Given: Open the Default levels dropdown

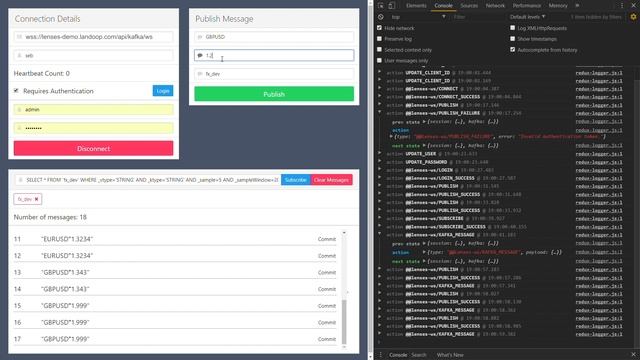Looking at the screenshot, I should pos(527,17).
